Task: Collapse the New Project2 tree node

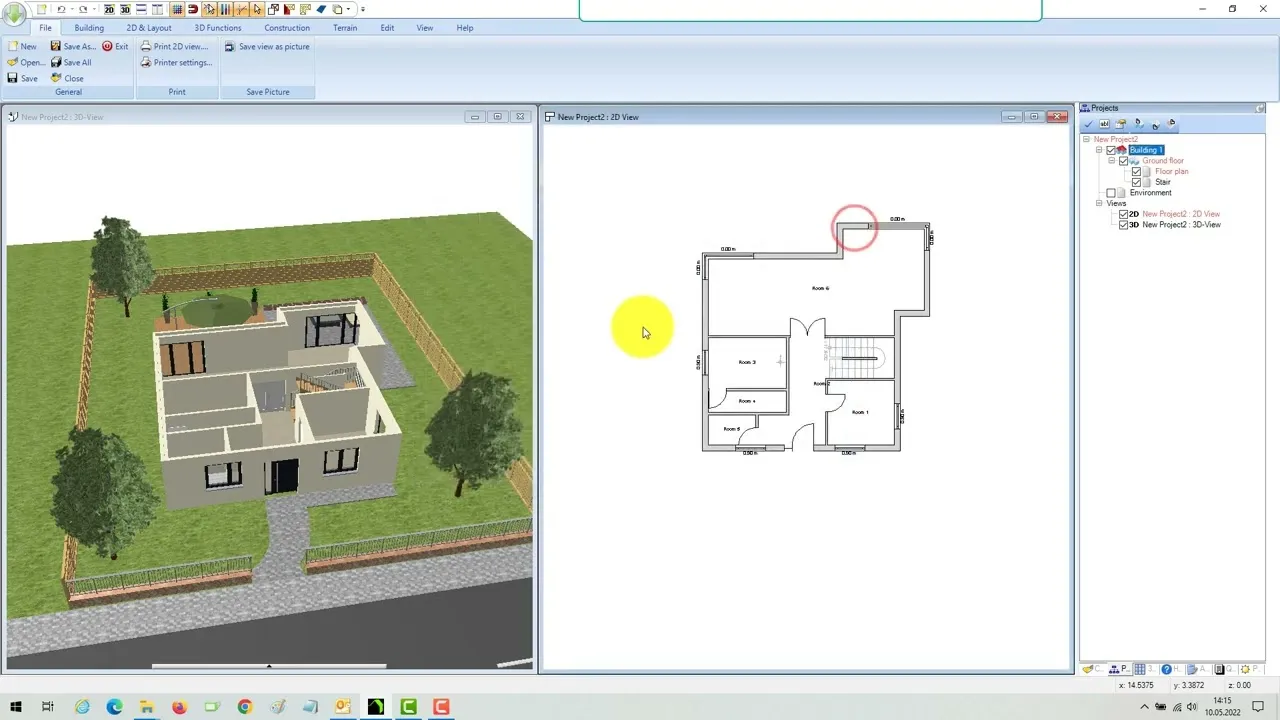Action: coord(1086,139)
